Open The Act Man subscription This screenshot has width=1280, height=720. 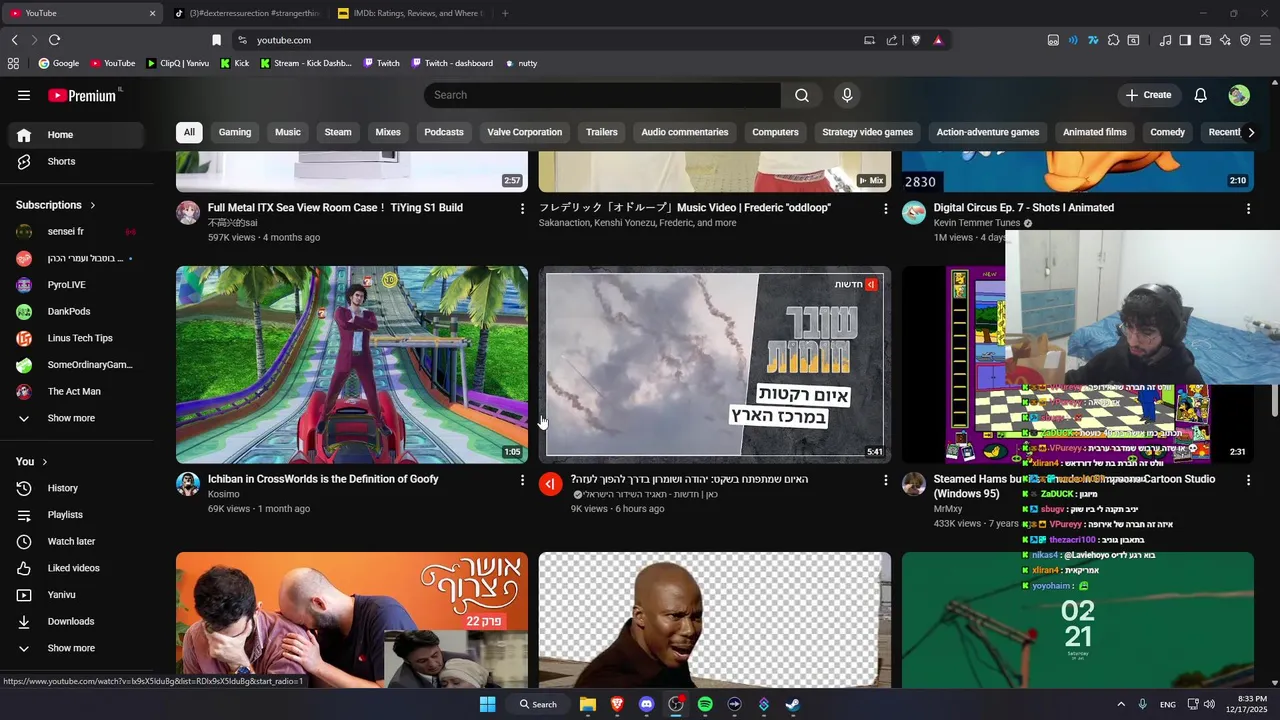pyautogui.click(x=77, y=391)
